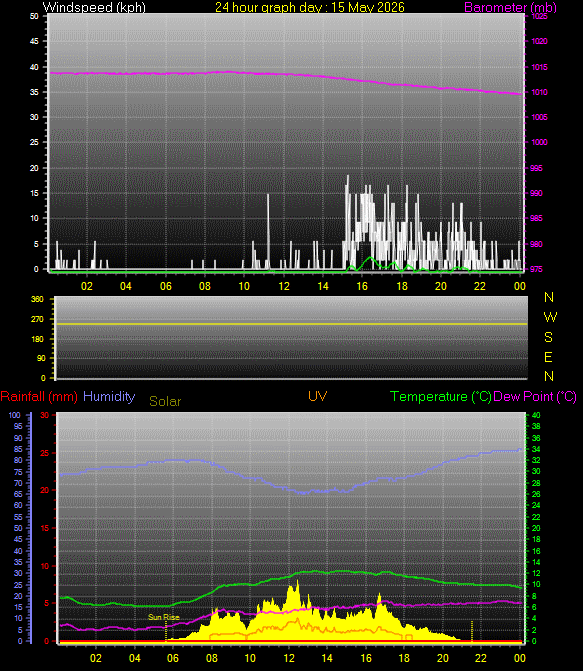Click the W direction label on wind chart

[x=550, y=317]
